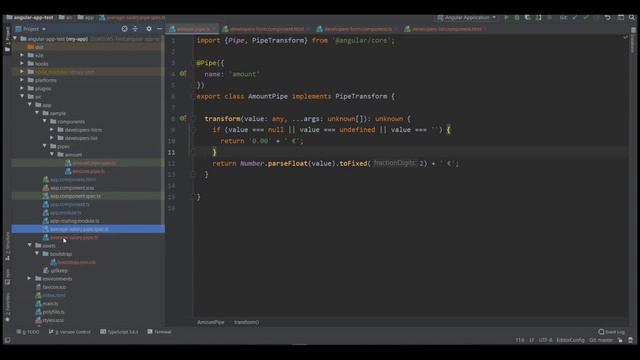Viewport: 640px width, 360px height.
Task: Expand the e2e folder
Action: [x=22, y=55]
